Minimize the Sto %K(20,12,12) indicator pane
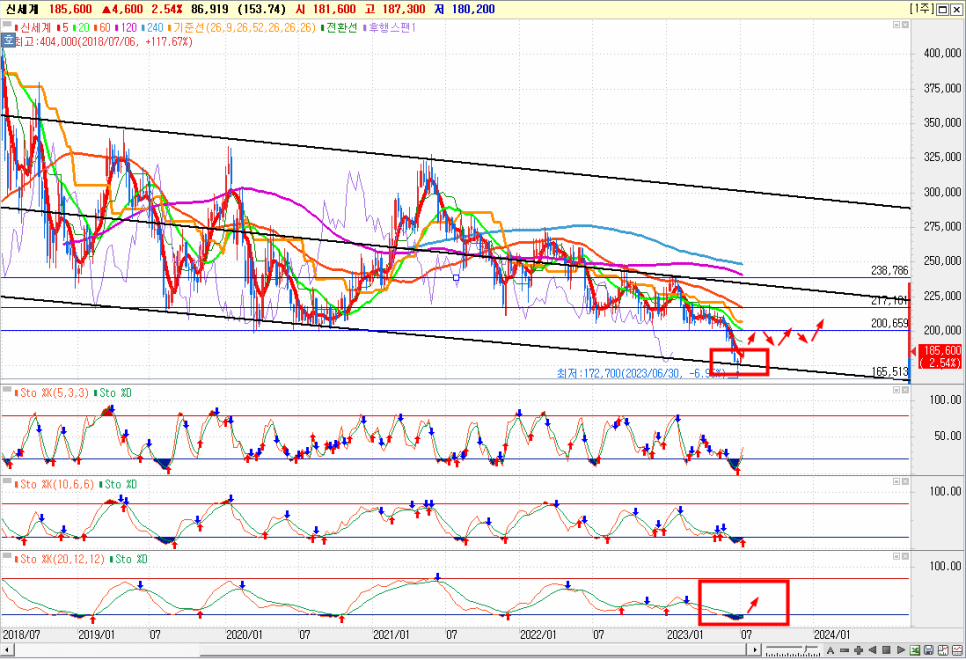966x660 pixels. point(897,556)
